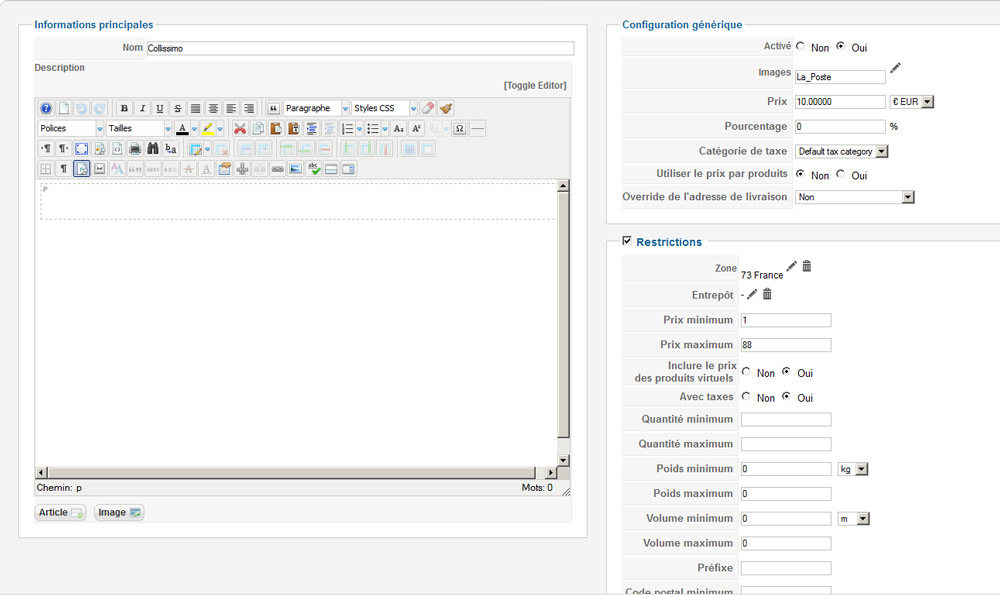The image size is (1000, 595).
Task: Click the Prix maximum input field
Action: pos(786,345)
